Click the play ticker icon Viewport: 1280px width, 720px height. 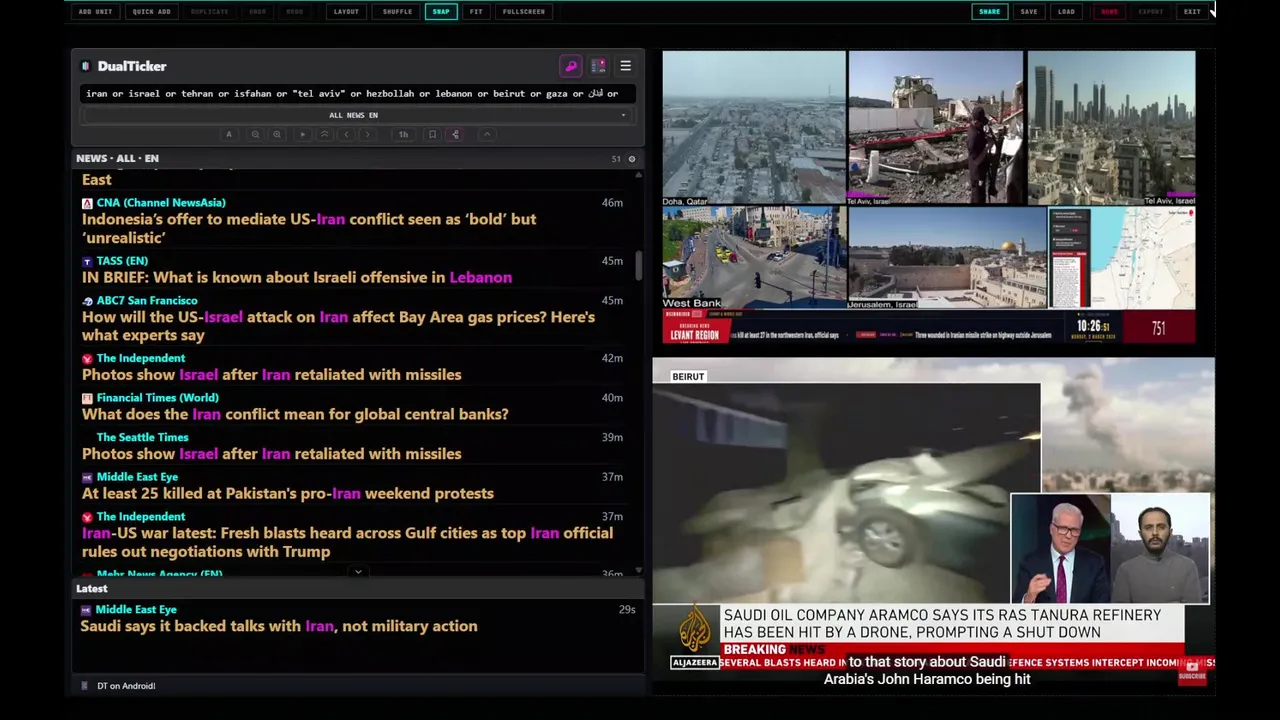pyautogui.click(x=302, y=134)
